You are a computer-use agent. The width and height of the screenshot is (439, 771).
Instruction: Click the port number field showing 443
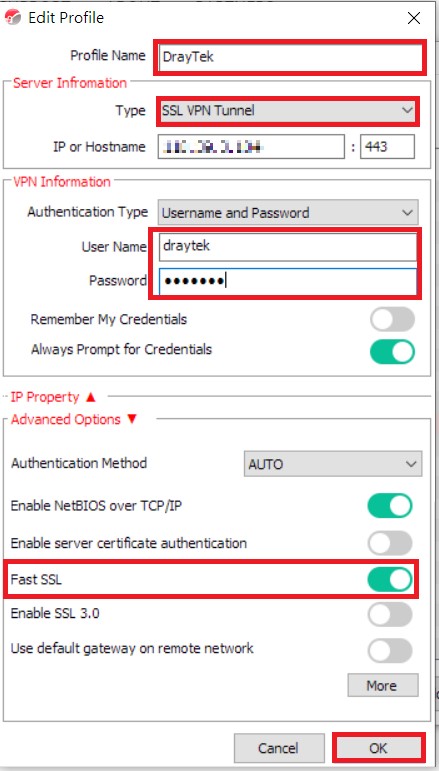[x=387, y=147]
